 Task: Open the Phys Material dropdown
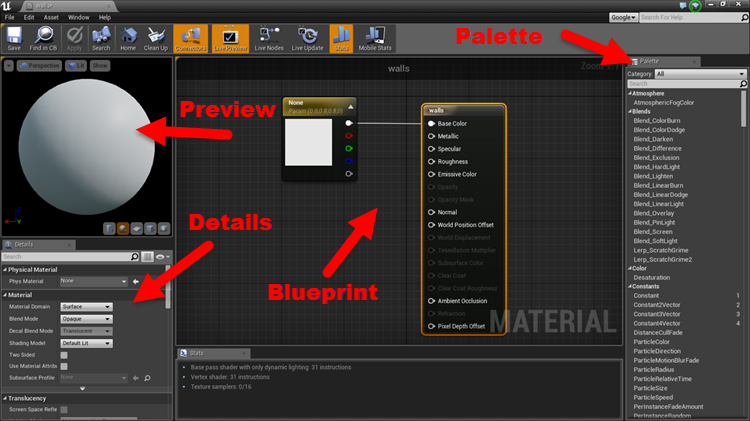click(93, 281)
